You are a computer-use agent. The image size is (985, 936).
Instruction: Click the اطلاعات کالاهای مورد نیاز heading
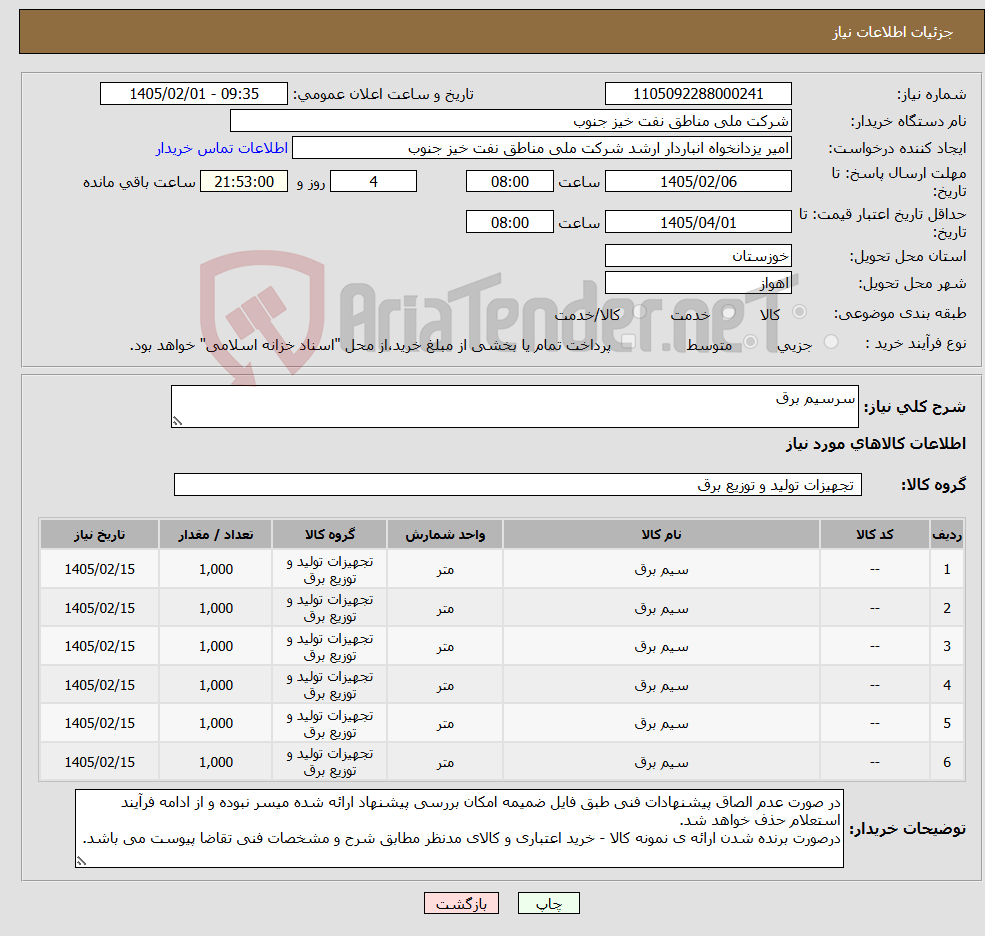point(876,444)
